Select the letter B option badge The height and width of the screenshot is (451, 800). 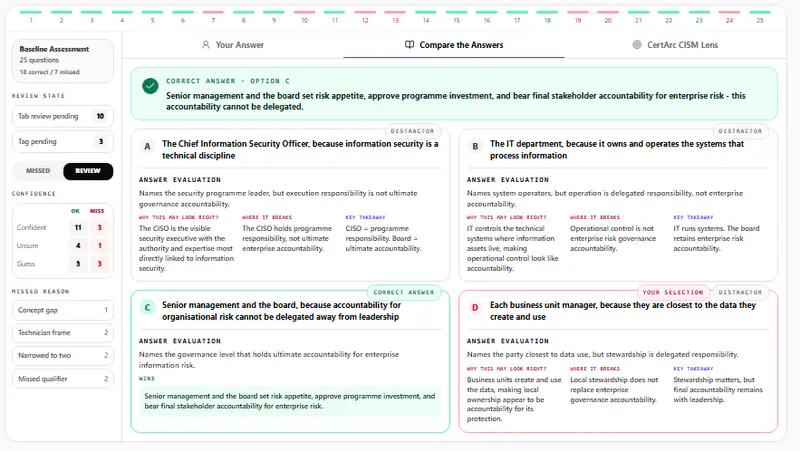tap(475, 146)
